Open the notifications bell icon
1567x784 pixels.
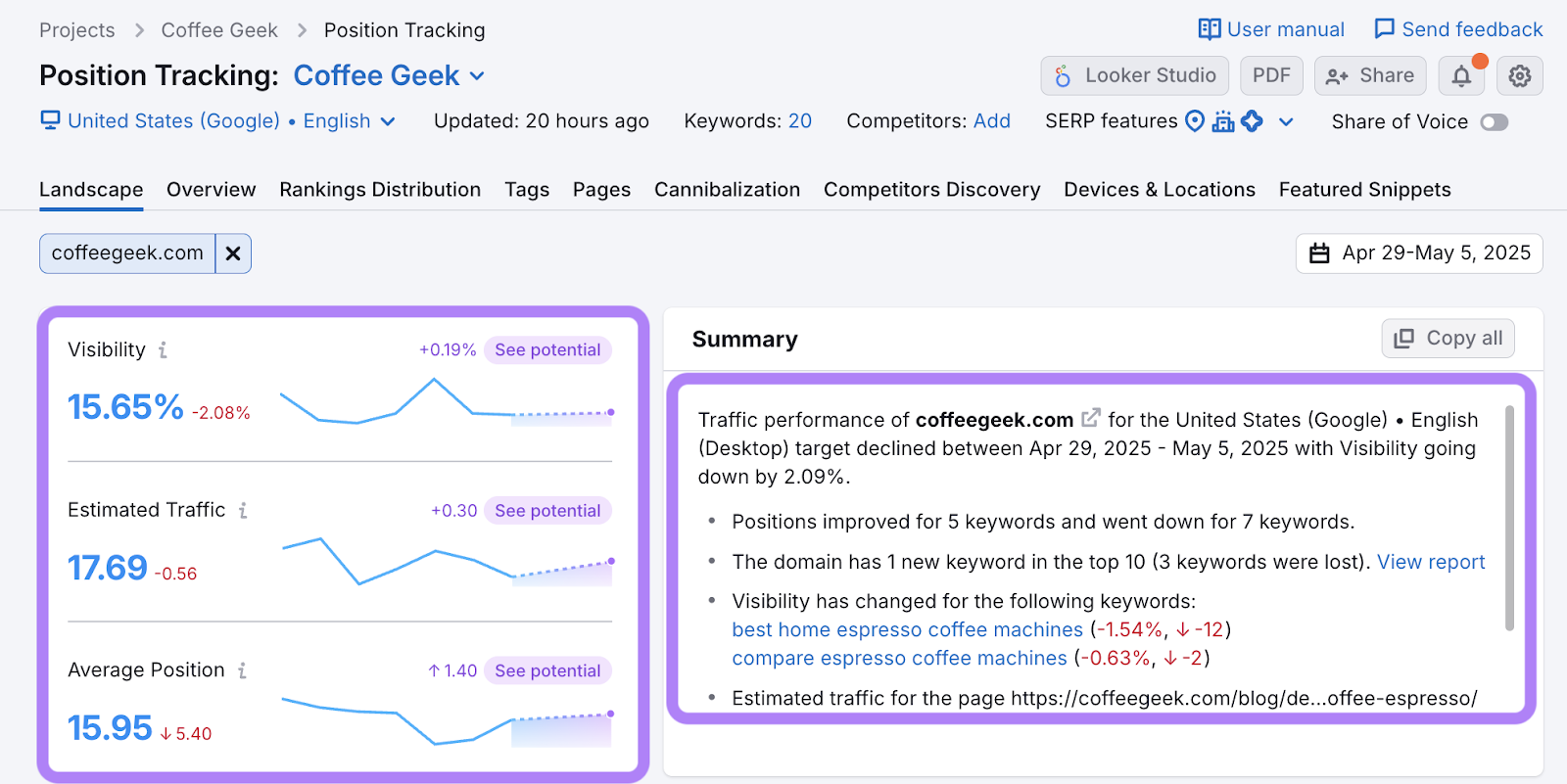click(x=1460, y=76)
